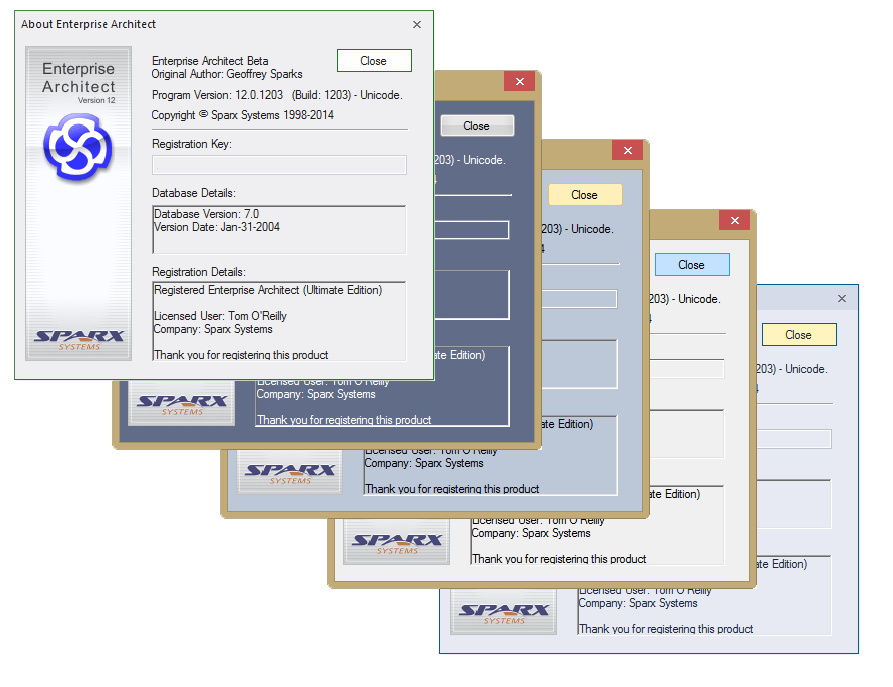Click the "Registration Key:" label
The width and height of the screenshot is (893, 687).
tap(192, 144)
